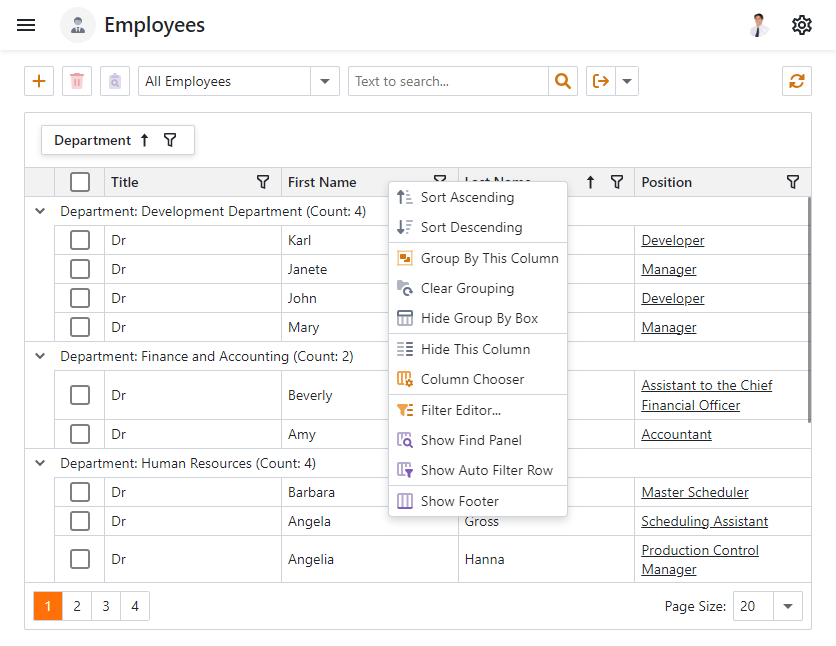
Task: Click the Department group panel chip
Action: [117, 140]
